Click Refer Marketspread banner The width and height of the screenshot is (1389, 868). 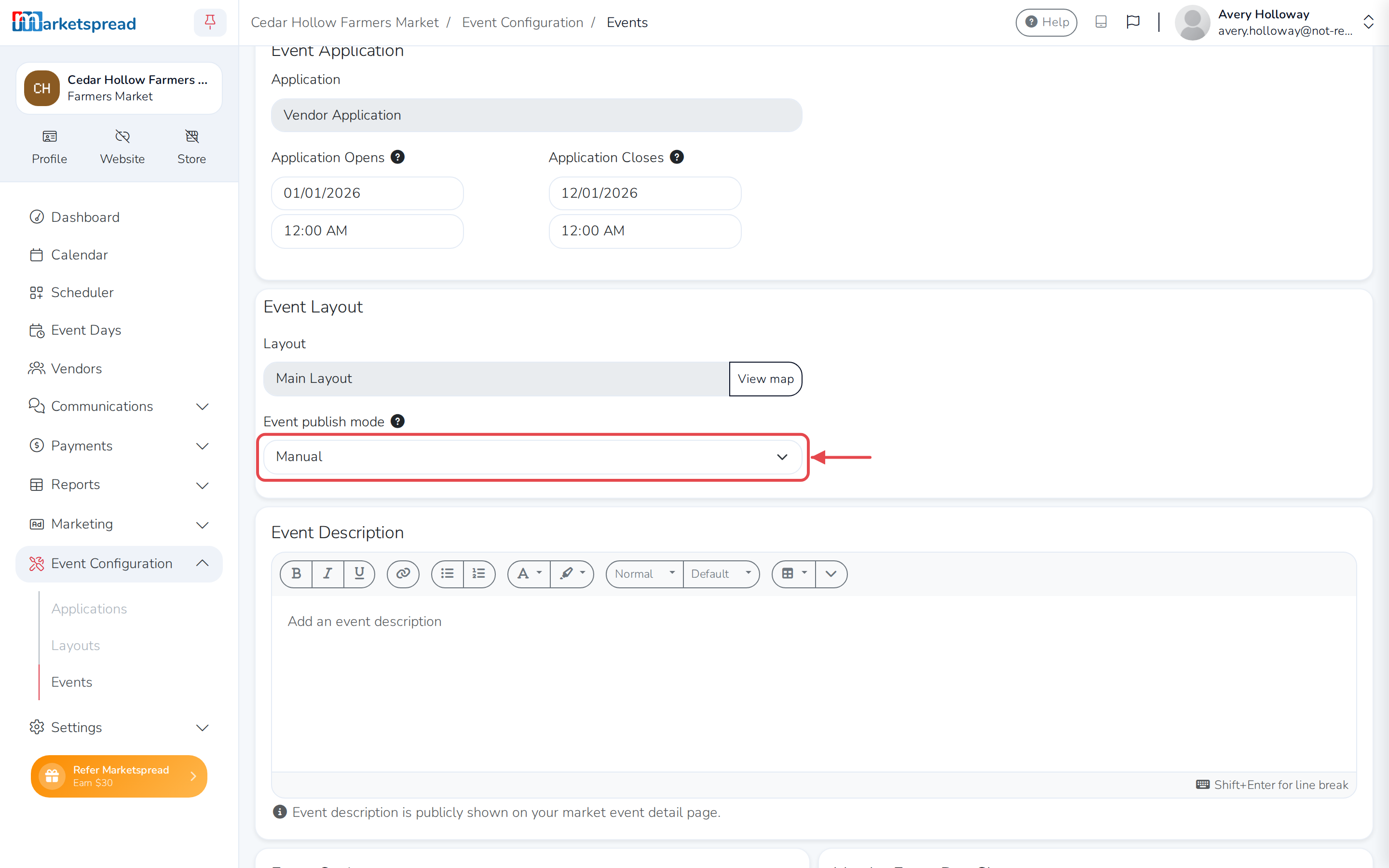coord(119,776)
